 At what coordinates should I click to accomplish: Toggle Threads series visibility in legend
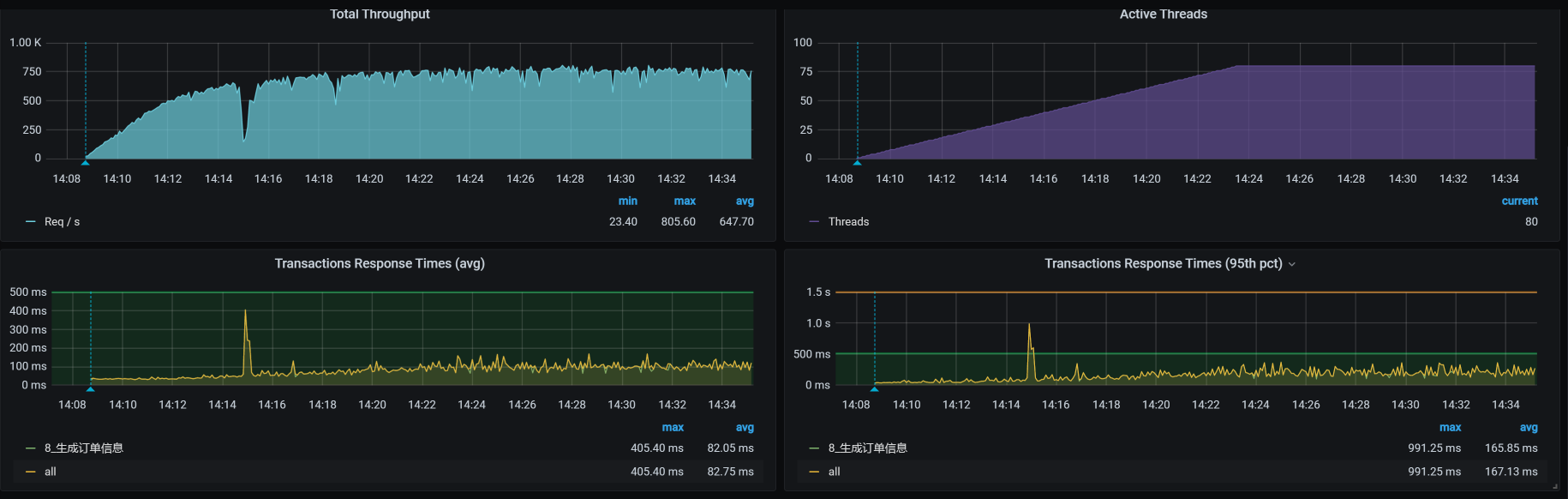click(x=848, y=222)
